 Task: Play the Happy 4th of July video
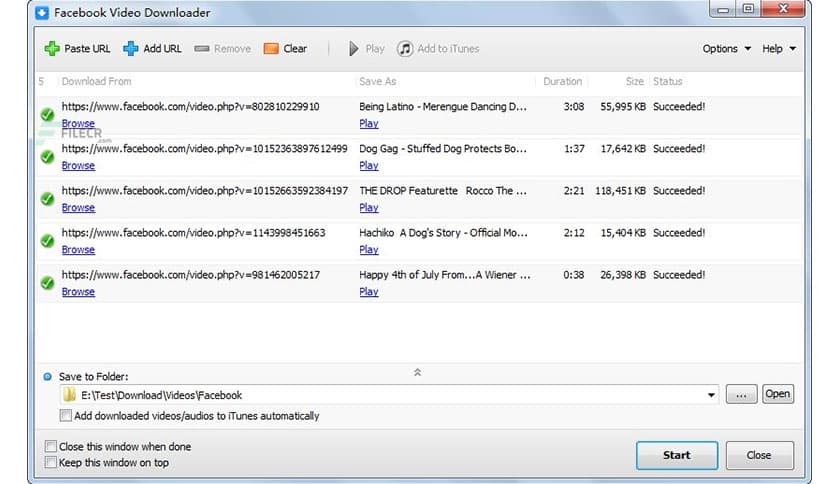point(368,292)
